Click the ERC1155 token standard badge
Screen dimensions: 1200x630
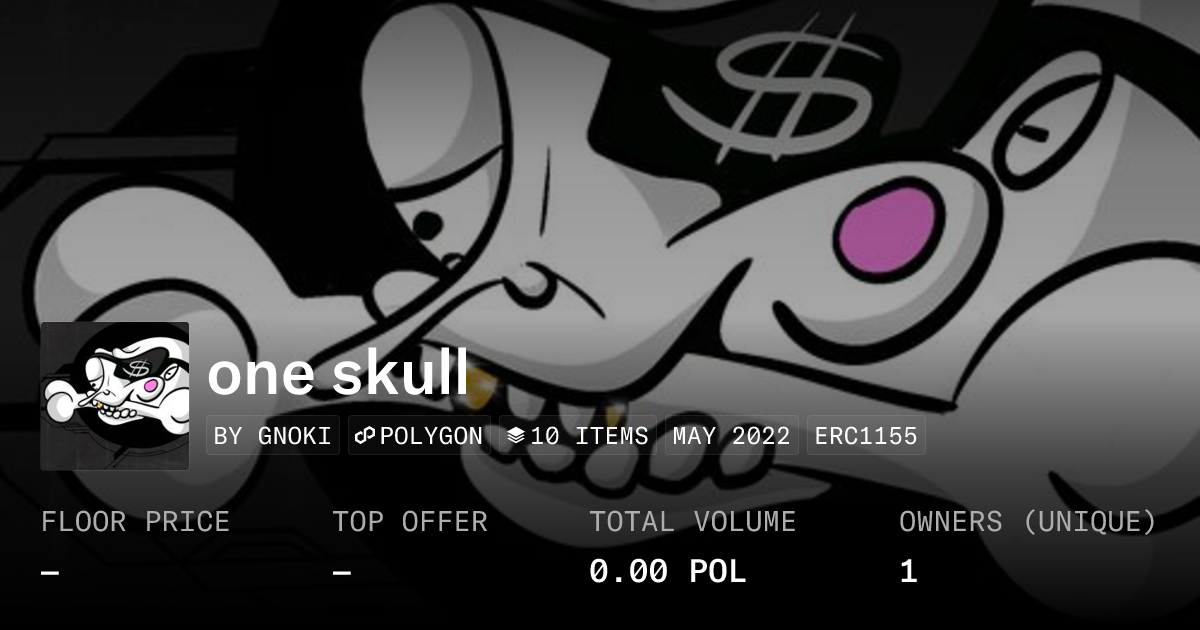[x=866, y=436]
